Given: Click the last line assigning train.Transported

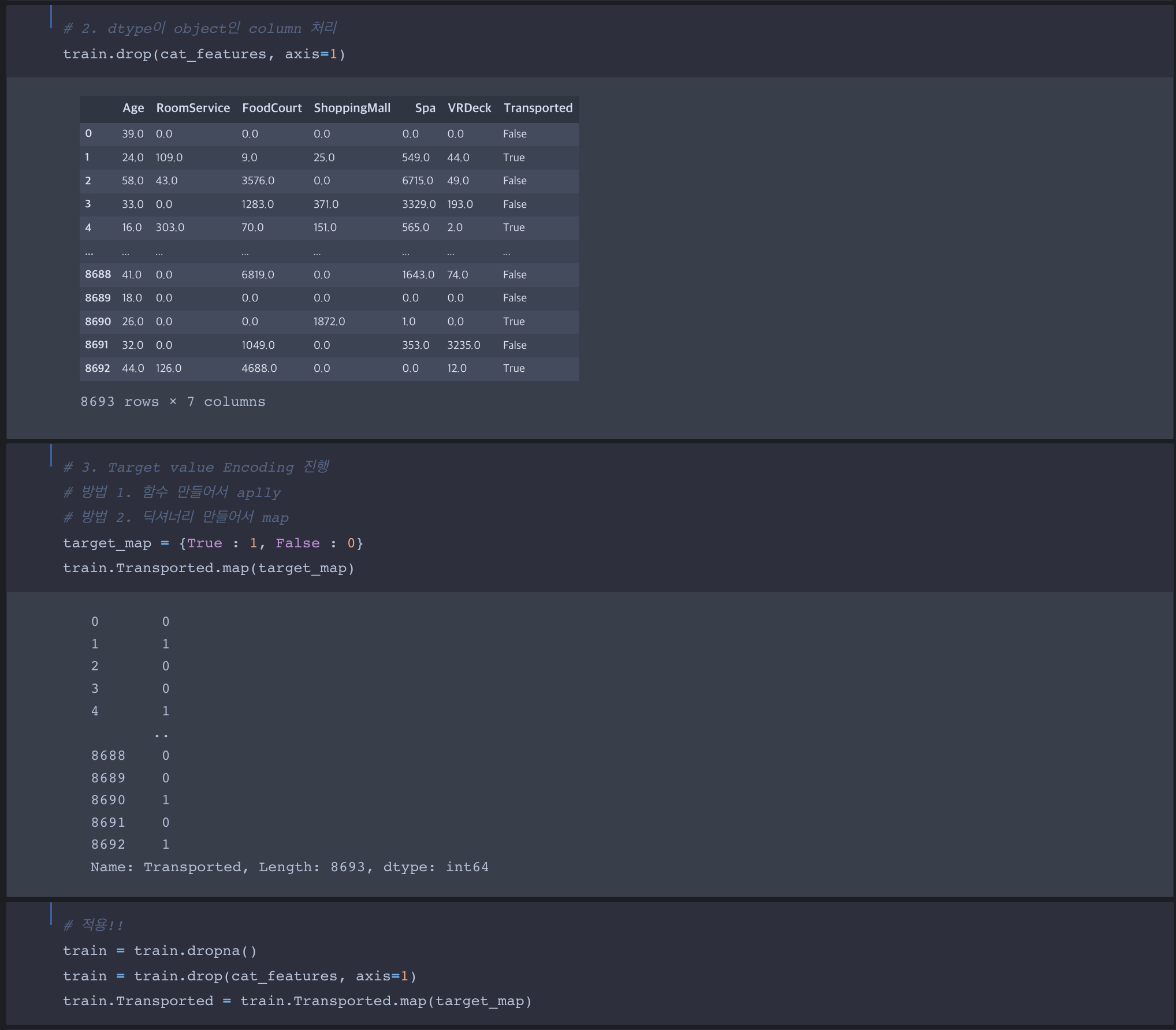Looking at the screenshot, I should point(297,1001).
